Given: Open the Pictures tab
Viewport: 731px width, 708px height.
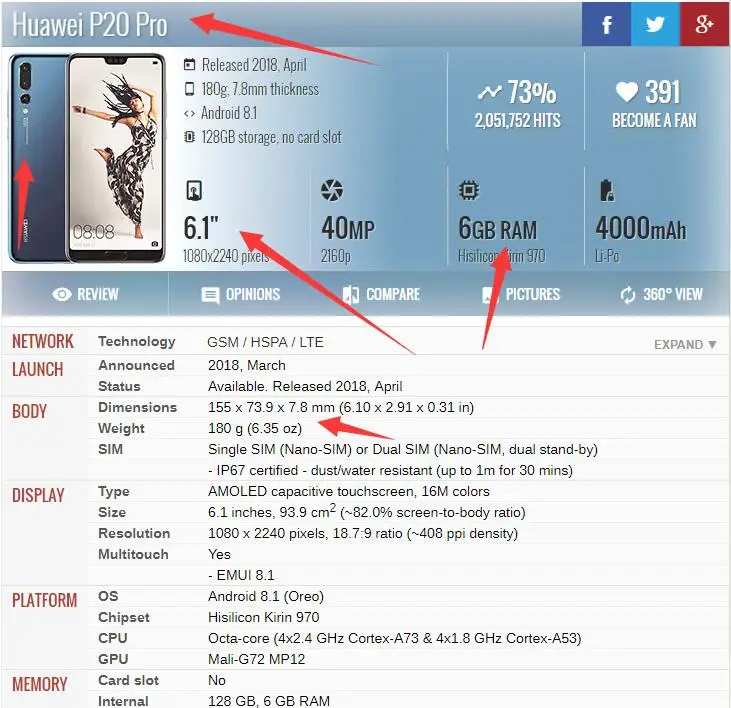Looking at the screenshot, I should [521, 295].
